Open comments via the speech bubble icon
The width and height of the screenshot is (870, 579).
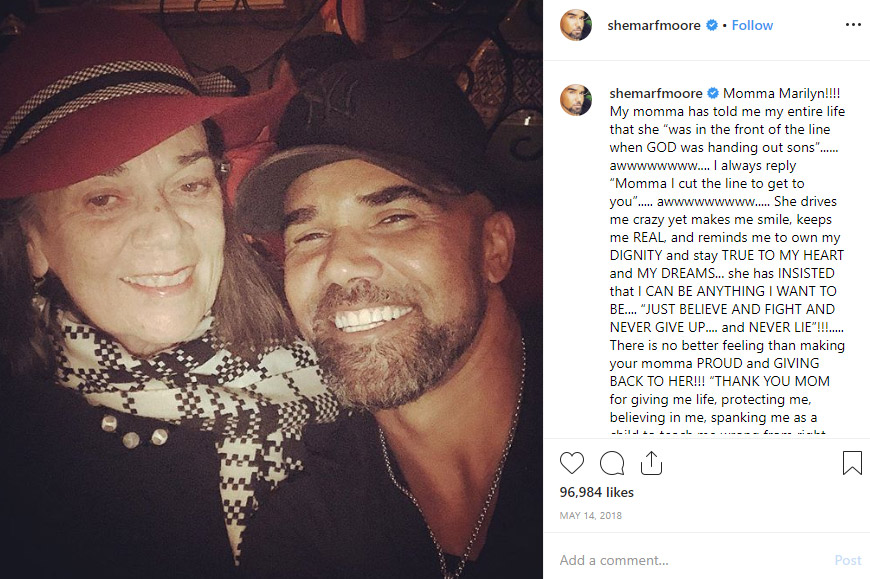[x=611, y=463]
